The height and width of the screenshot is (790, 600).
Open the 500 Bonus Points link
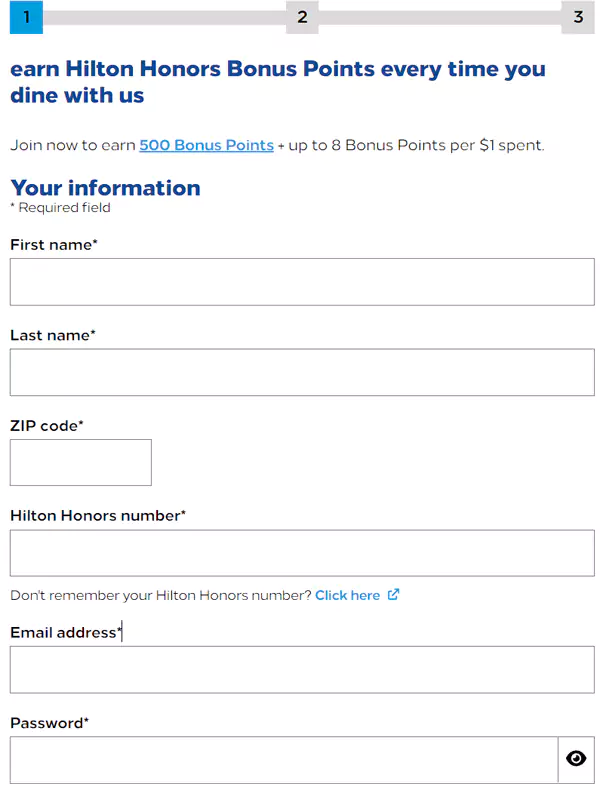(x=206, y=145)
